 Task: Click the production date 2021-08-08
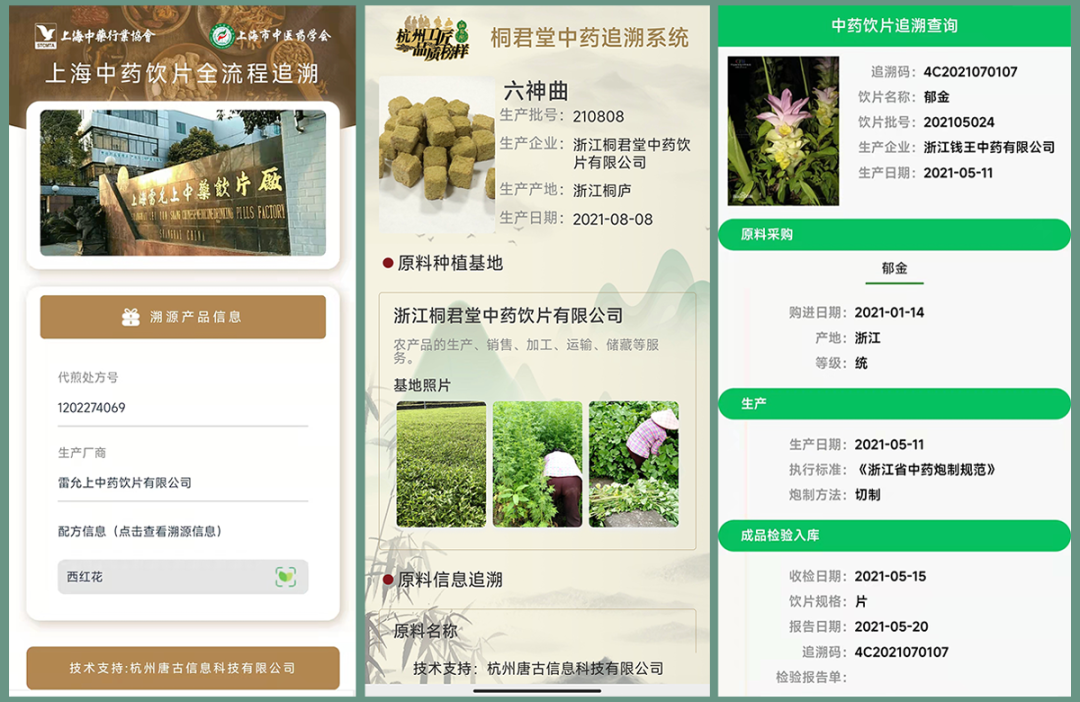pyautogui.click(x=613, y=220)
